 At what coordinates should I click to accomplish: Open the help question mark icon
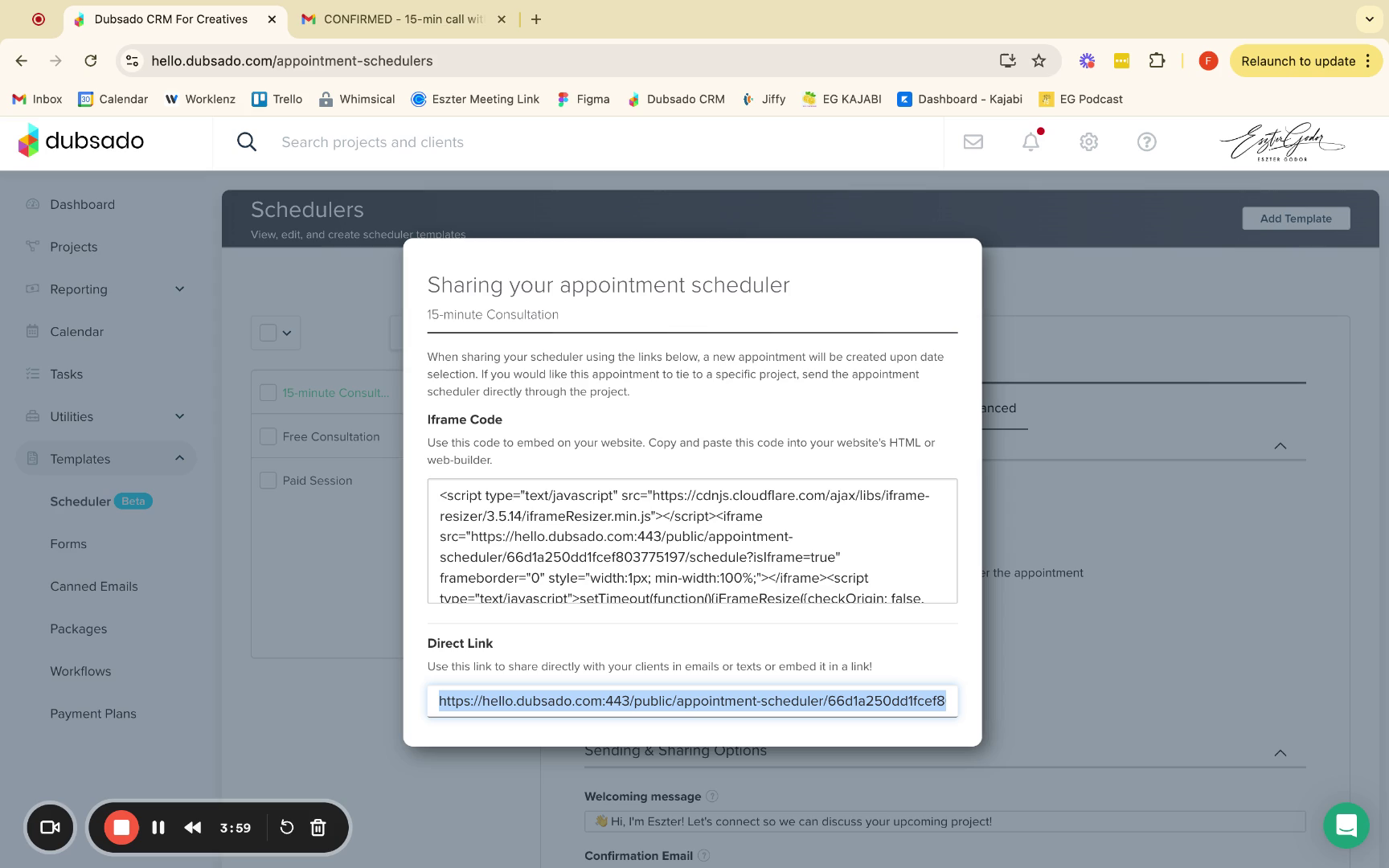pyautogui.click(x=1147, y=141)
